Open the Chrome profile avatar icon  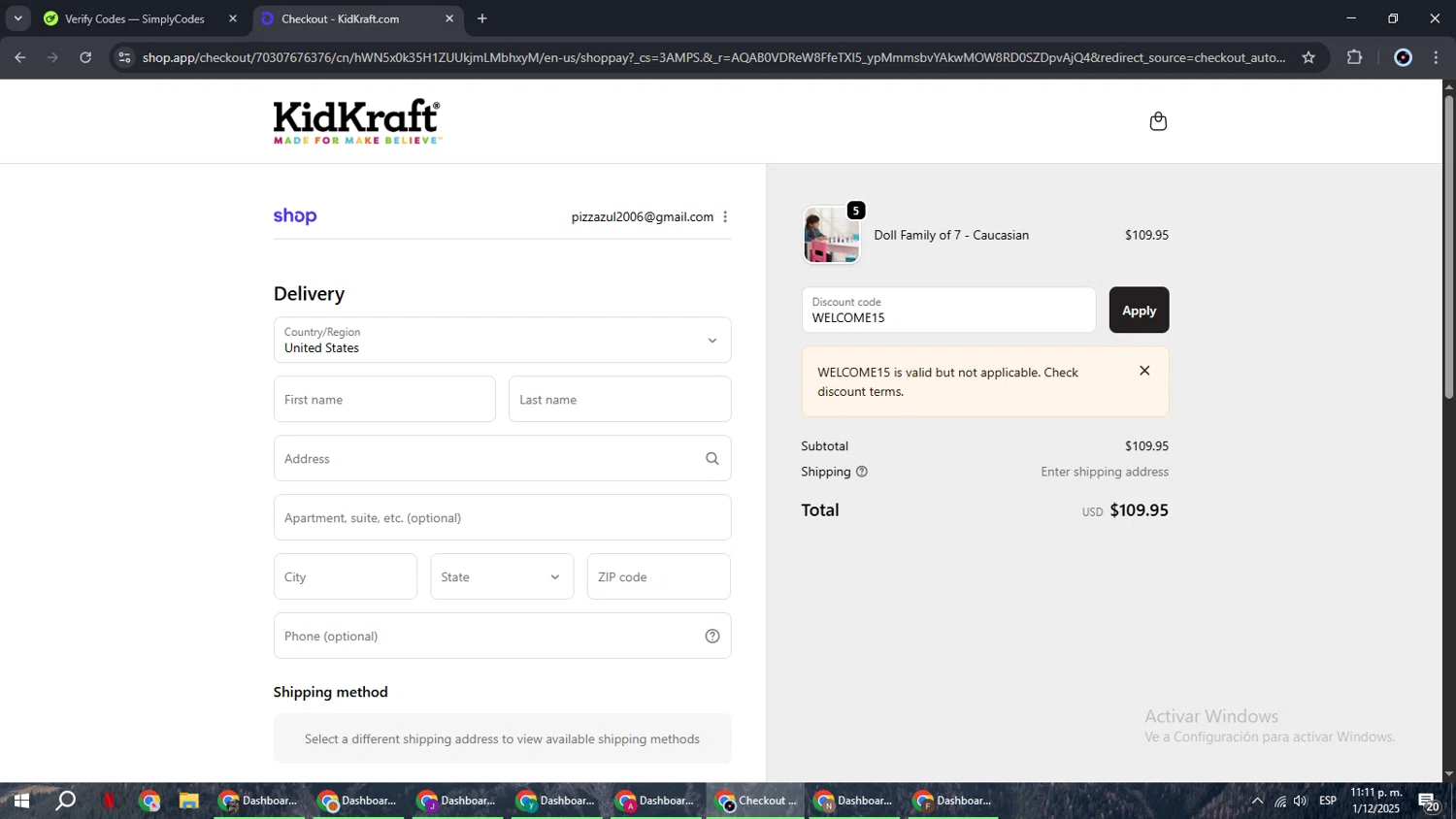point(1403,57)
